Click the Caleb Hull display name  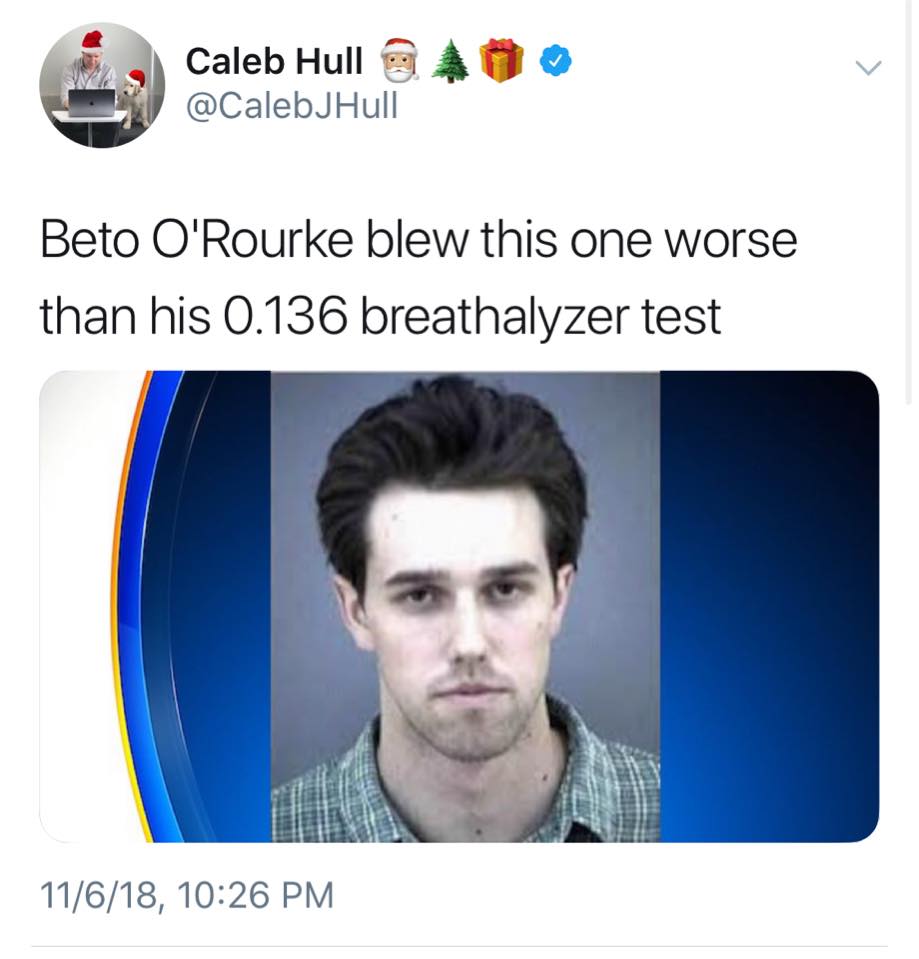tap(274, 61)
